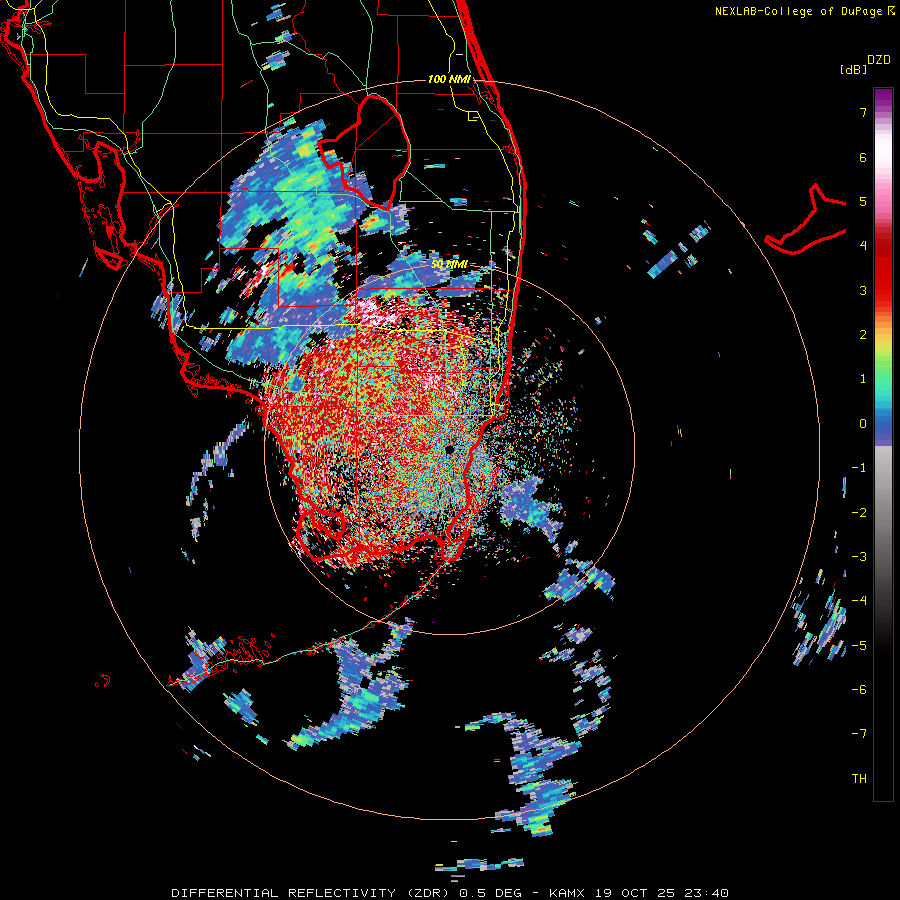Click the -4 value on color scale

click(x=859, y=601)
